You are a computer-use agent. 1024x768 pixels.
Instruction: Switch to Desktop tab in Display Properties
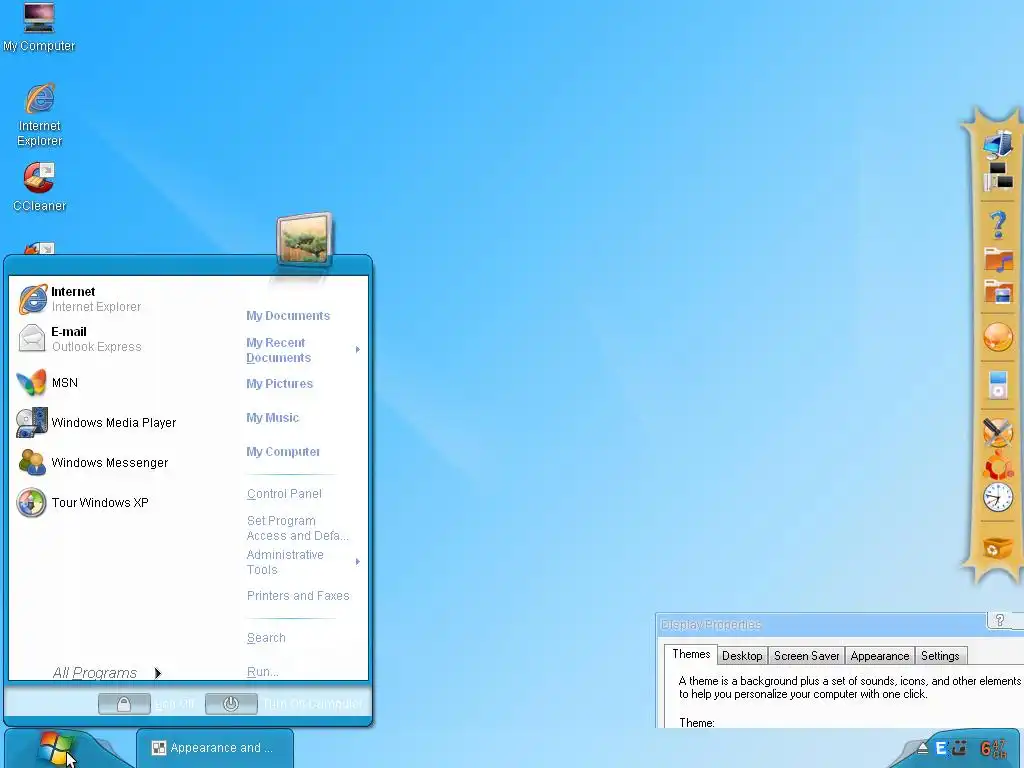742,656
